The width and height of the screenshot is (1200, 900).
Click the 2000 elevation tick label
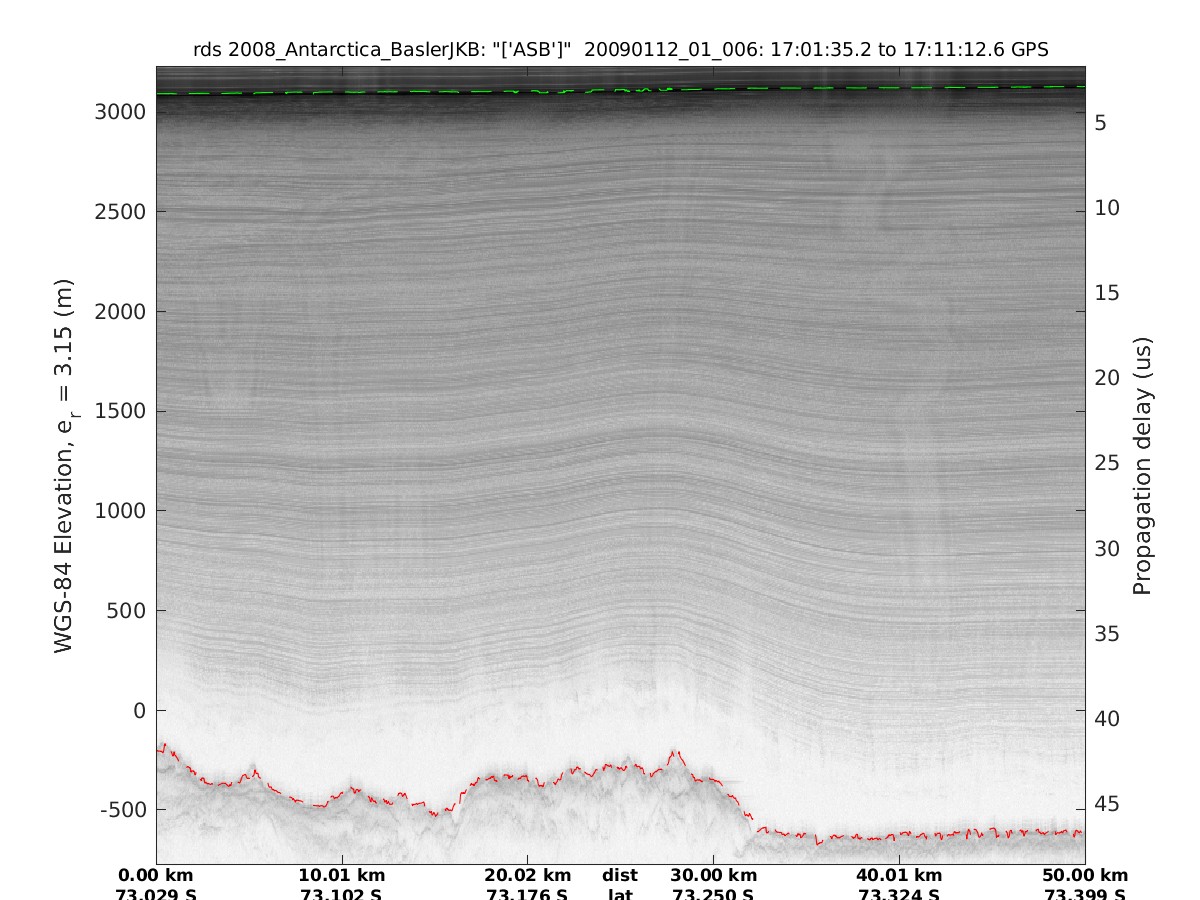(x=120, y=312)
